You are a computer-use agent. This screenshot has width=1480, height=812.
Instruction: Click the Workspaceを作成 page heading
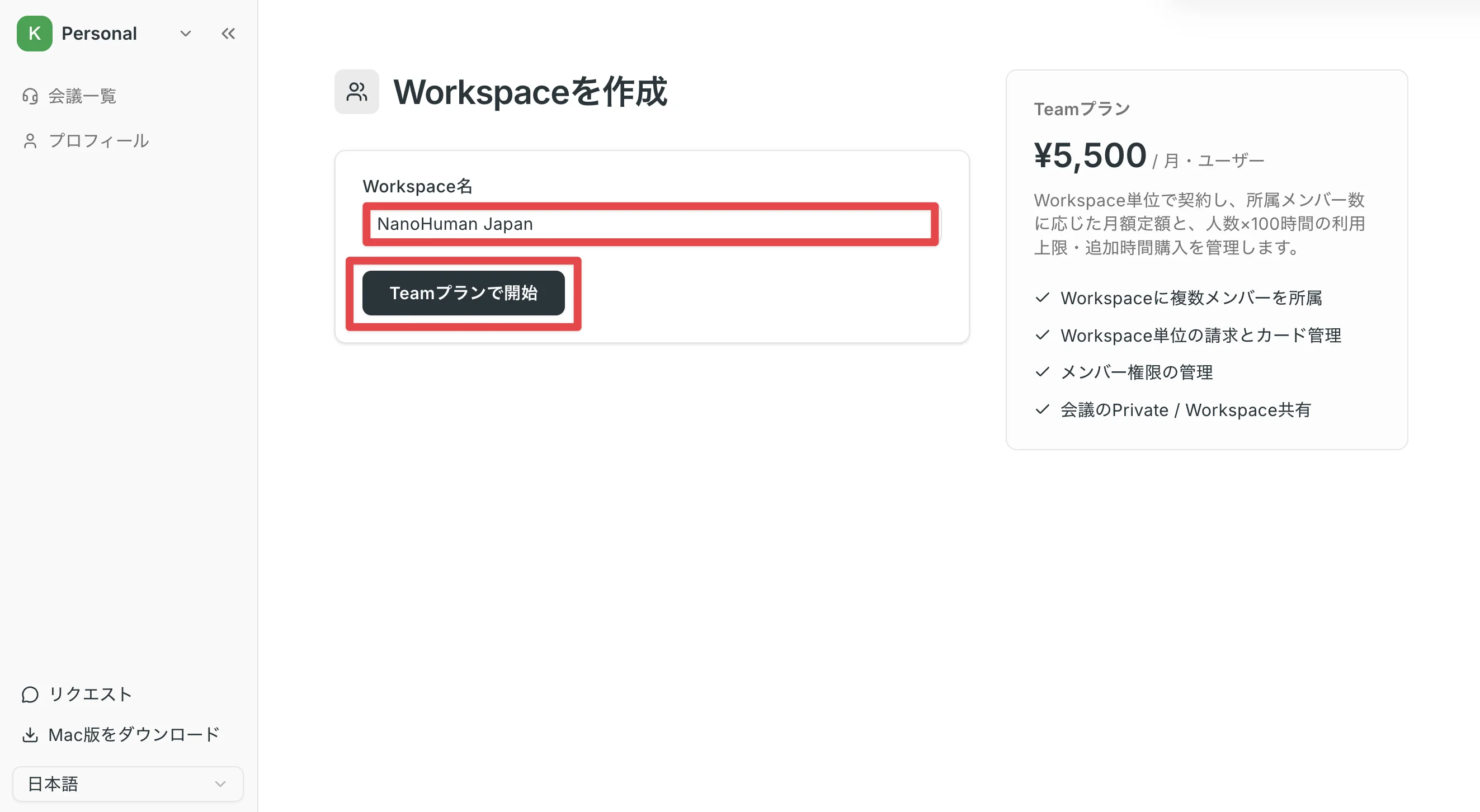530,92
